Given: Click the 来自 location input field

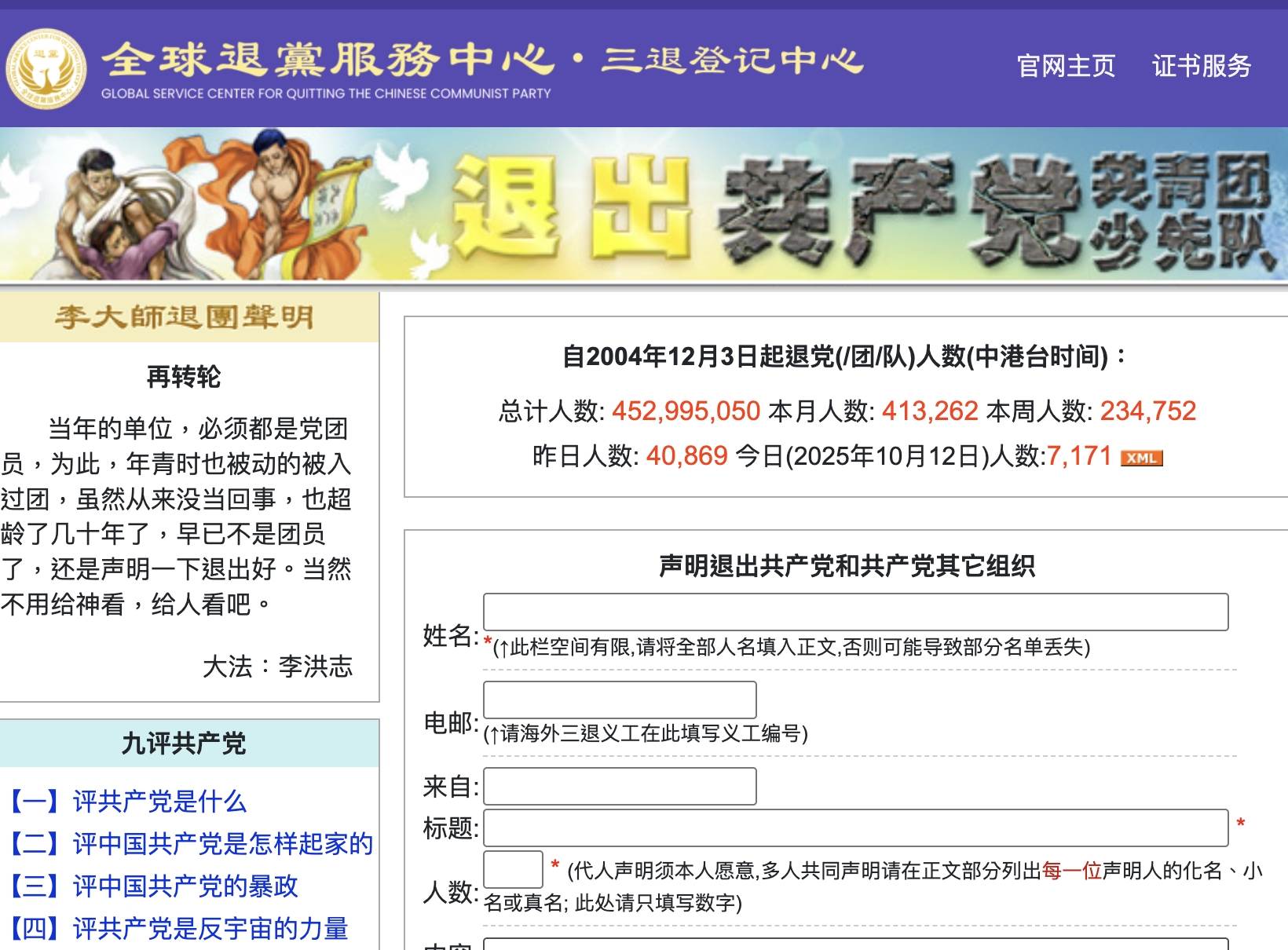Looking at the screenshot, I should point(620,785).
